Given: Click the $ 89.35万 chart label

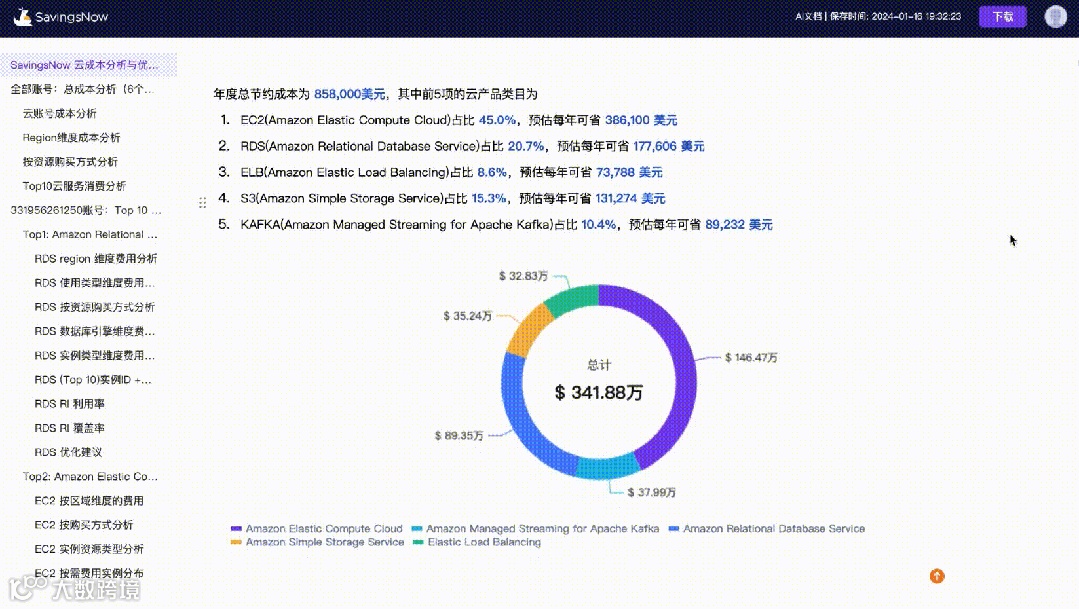Looking at the screenshot, I should pyautogui.click(x=459, y=436).
